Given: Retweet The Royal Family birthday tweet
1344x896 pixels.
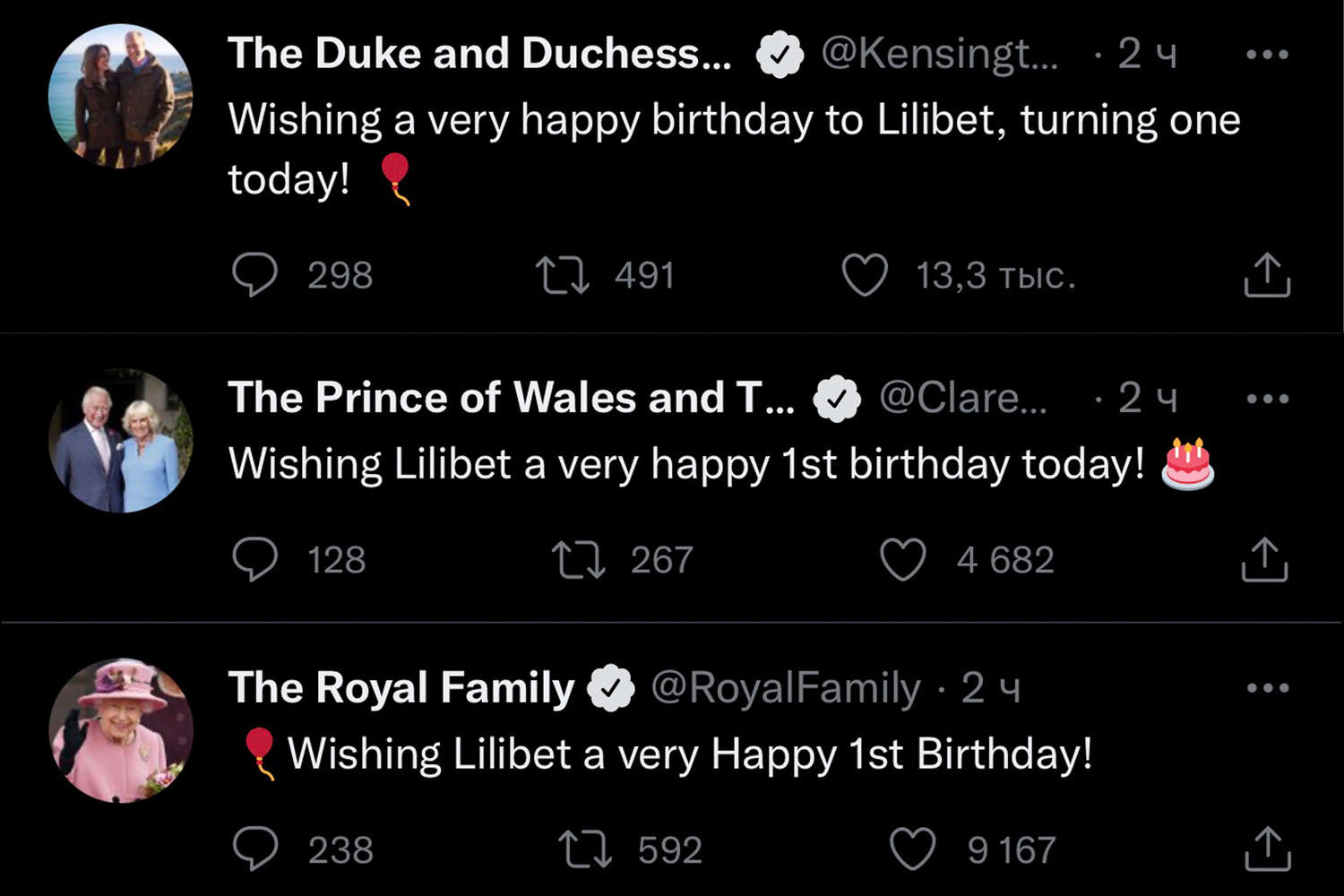Looking at the screenshot, I should pos(584,849).
